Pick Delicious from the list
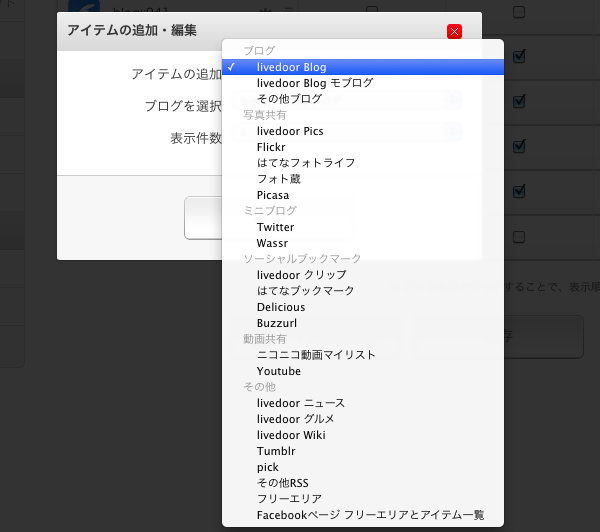 coord(363,307)
